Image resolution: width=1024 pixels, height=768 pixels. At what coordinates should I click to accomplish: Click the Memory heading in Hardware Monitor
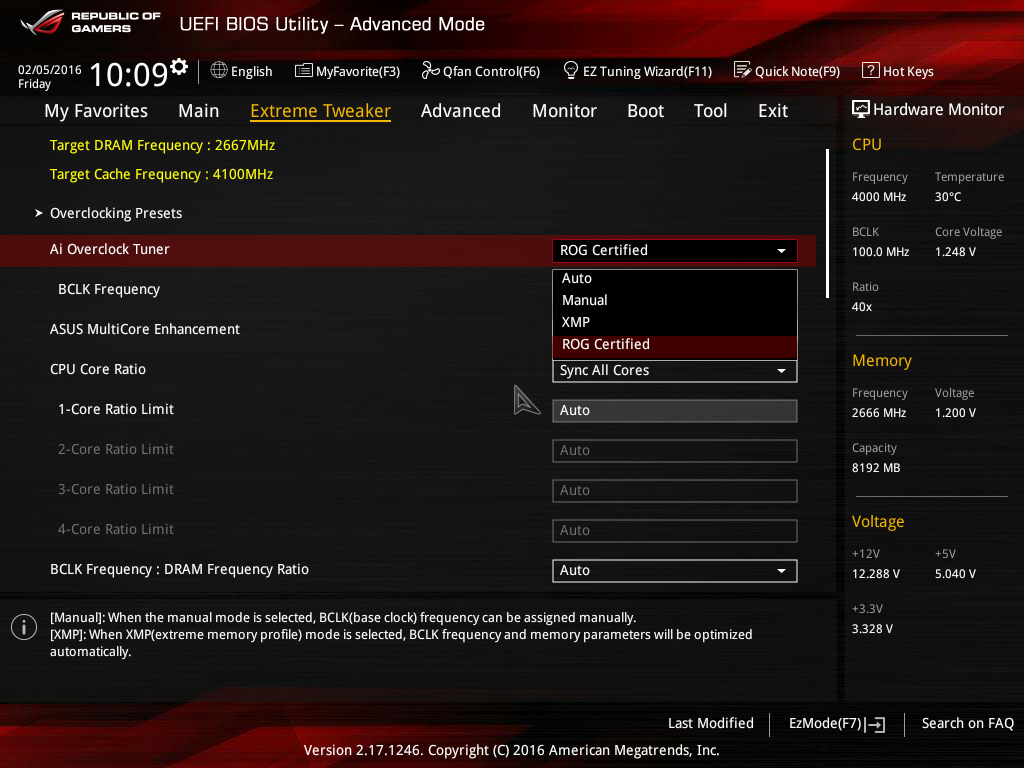(882, 361)
